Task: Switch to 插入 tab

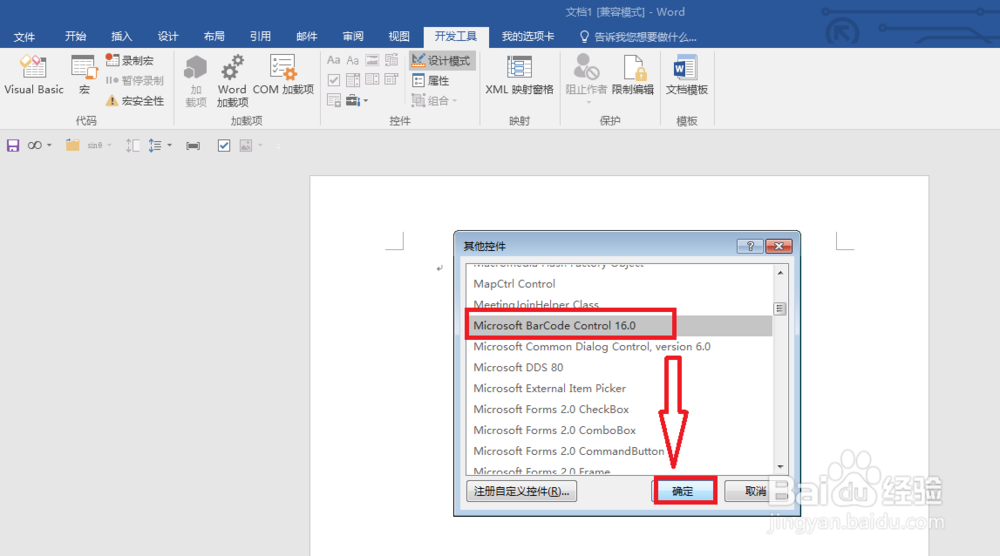Action: coord(121,36)
